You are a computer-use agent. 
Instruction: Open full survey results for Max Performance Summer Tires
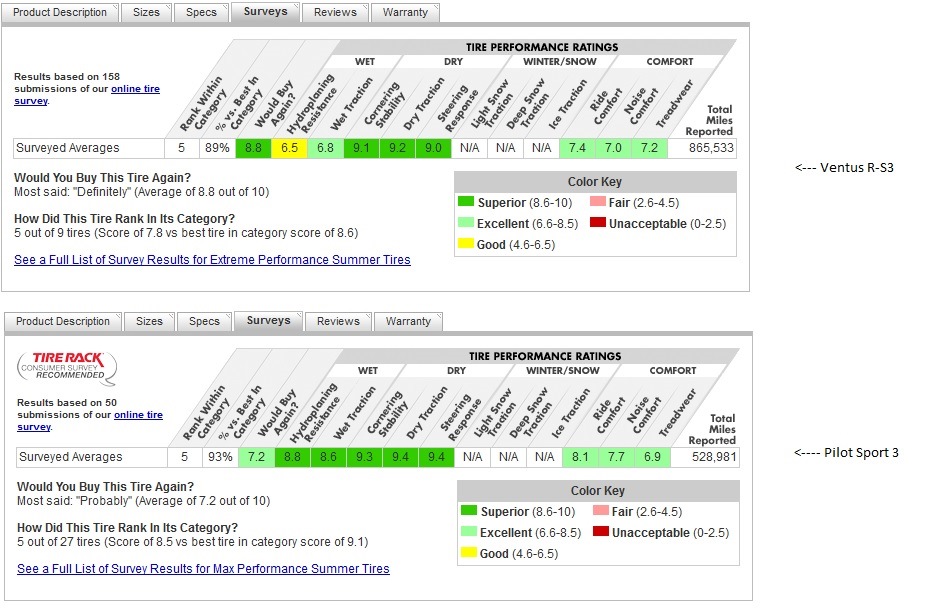(x=203, y=568)
